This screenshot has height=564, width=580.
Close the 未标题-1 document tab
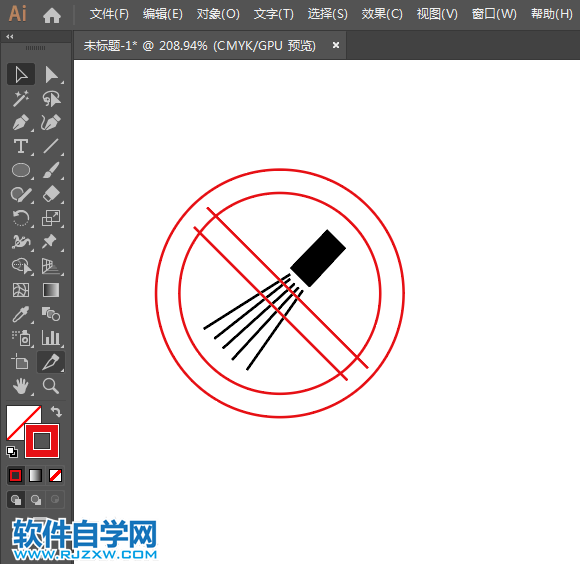[x=336, y=45]
